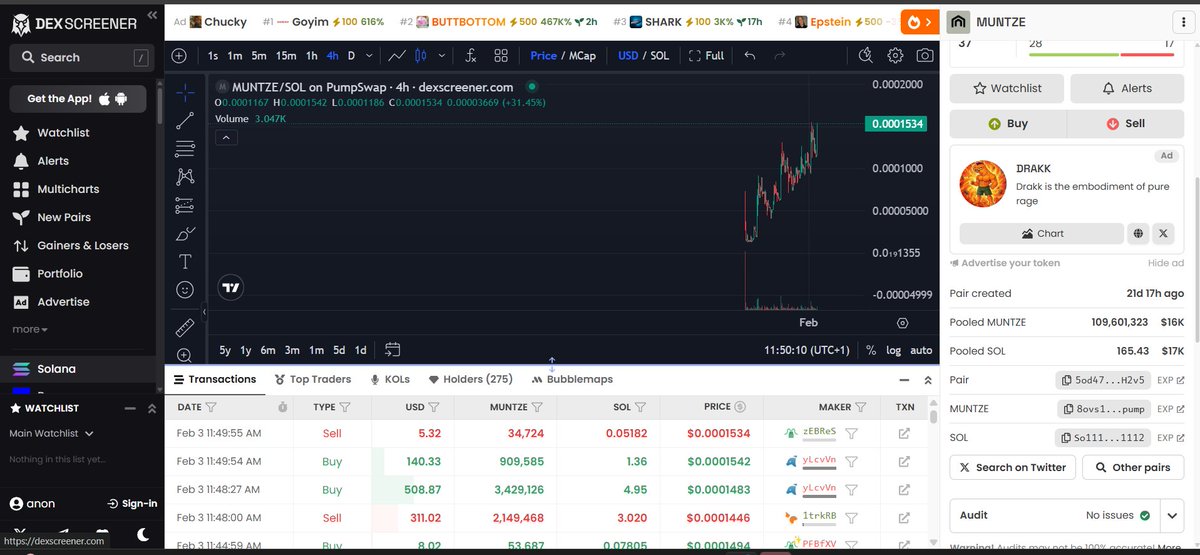This screenshot has height=555, width=1200.
Task: Select the pattern drawing tool
Action: tap(185, 177)
